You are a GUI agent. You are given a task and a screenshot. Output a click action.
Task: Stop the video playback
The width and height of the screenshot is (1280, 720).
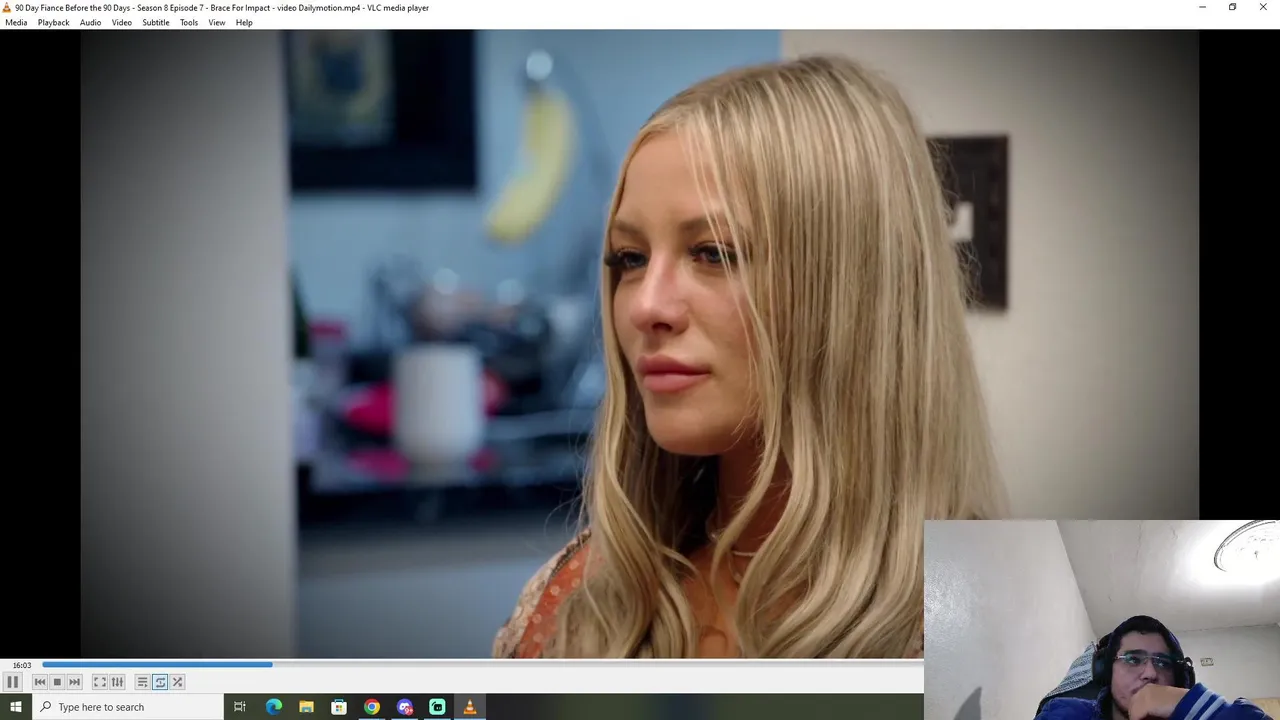[57, 682]
